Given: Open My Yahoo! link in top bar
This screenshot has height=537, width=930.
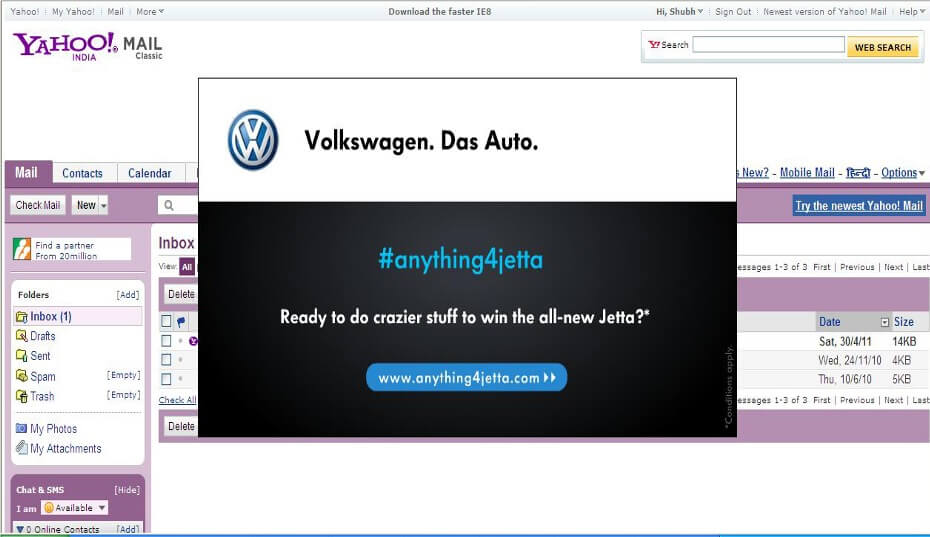Looking at the screenshot, I should (x=73, y=11).
